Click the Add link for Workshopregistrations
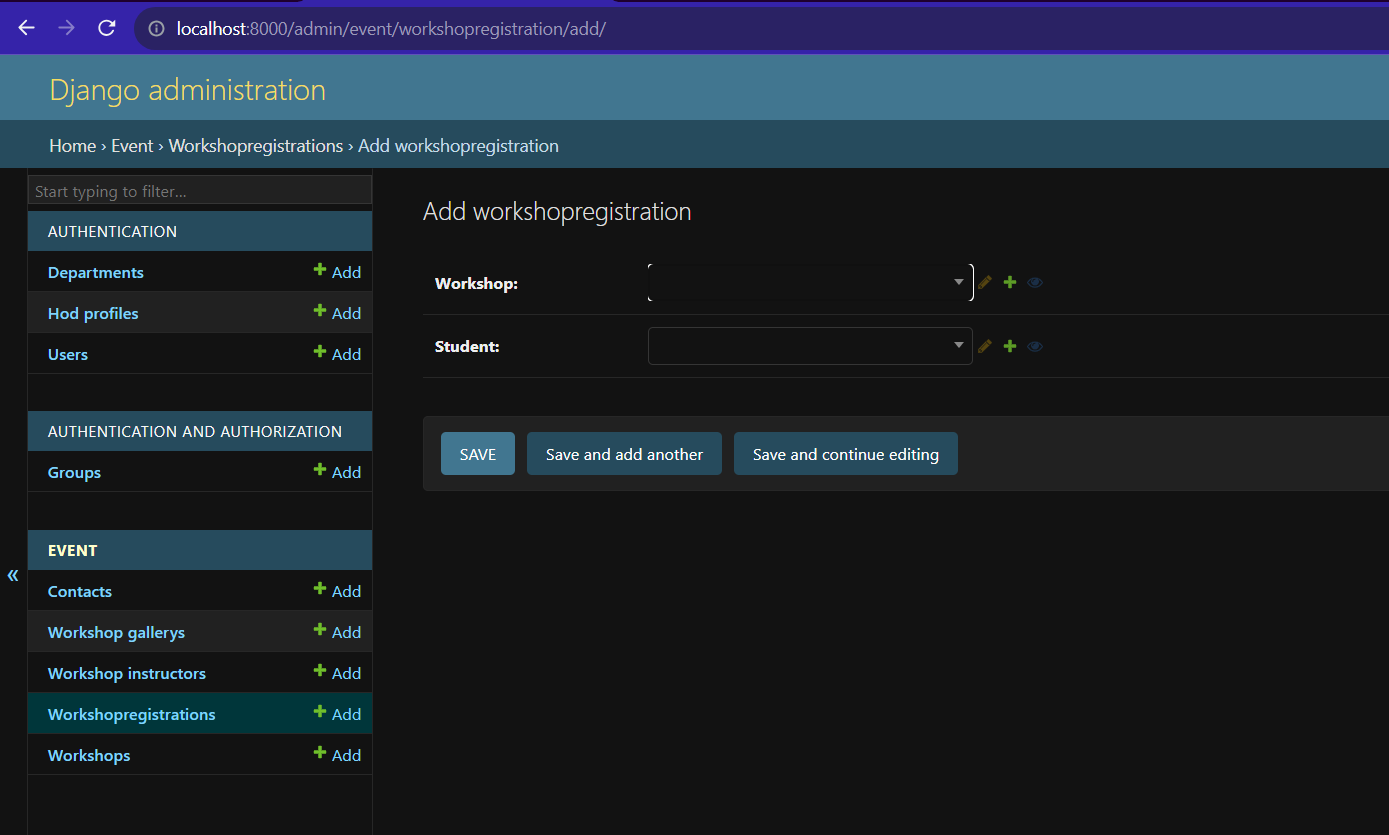 point(337,714)
